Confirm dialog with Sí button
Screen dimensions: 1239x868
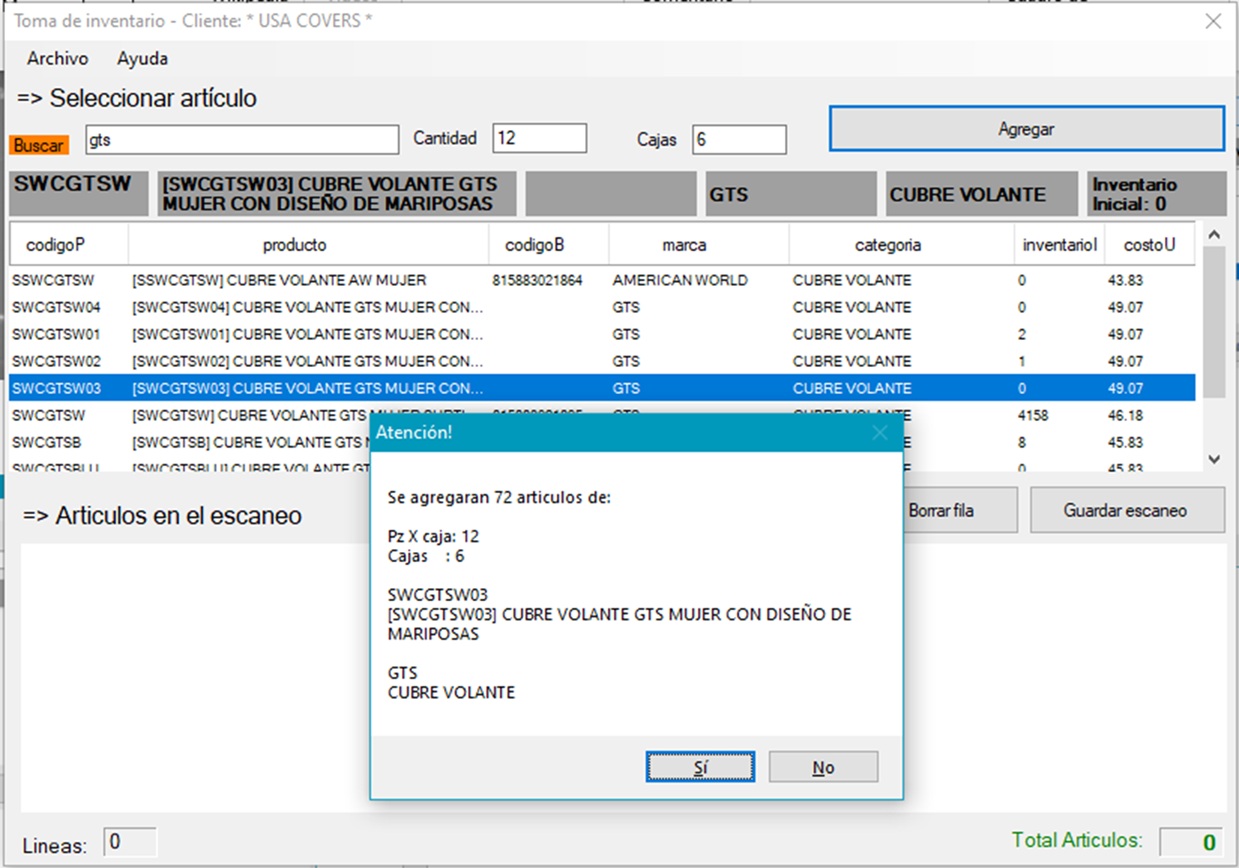pos(700,767)
